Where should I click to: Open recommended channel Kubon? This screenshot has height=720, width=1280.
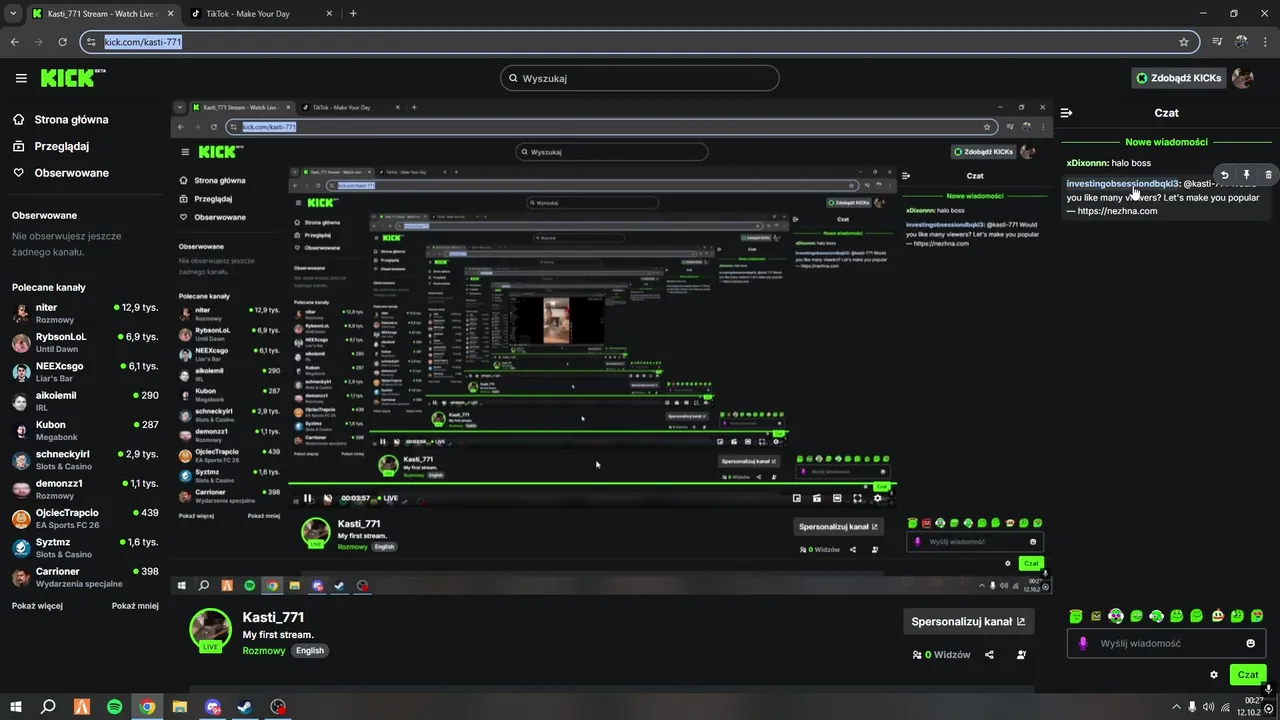click(85, 430)
